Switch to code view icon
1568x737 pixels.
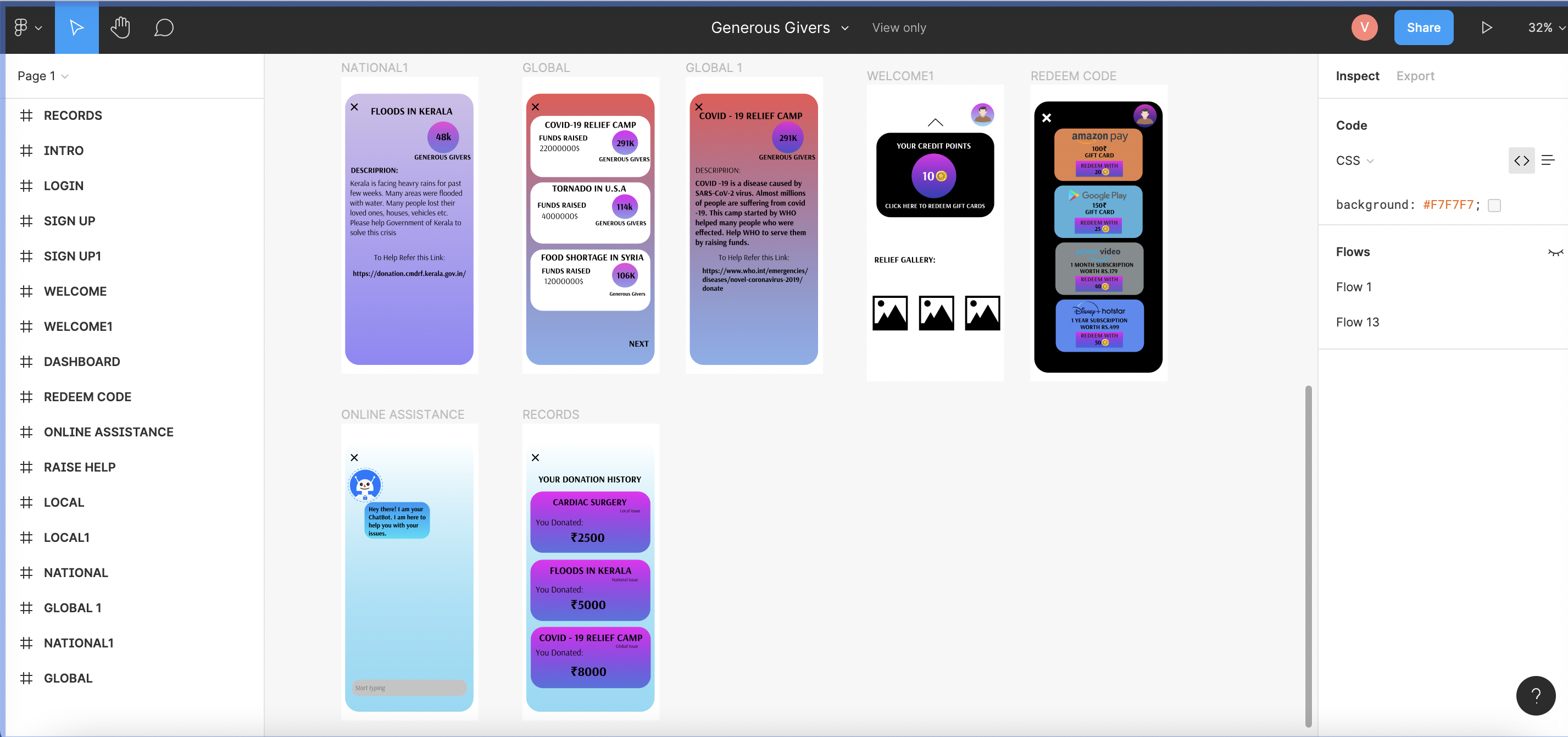[1521, 161]
